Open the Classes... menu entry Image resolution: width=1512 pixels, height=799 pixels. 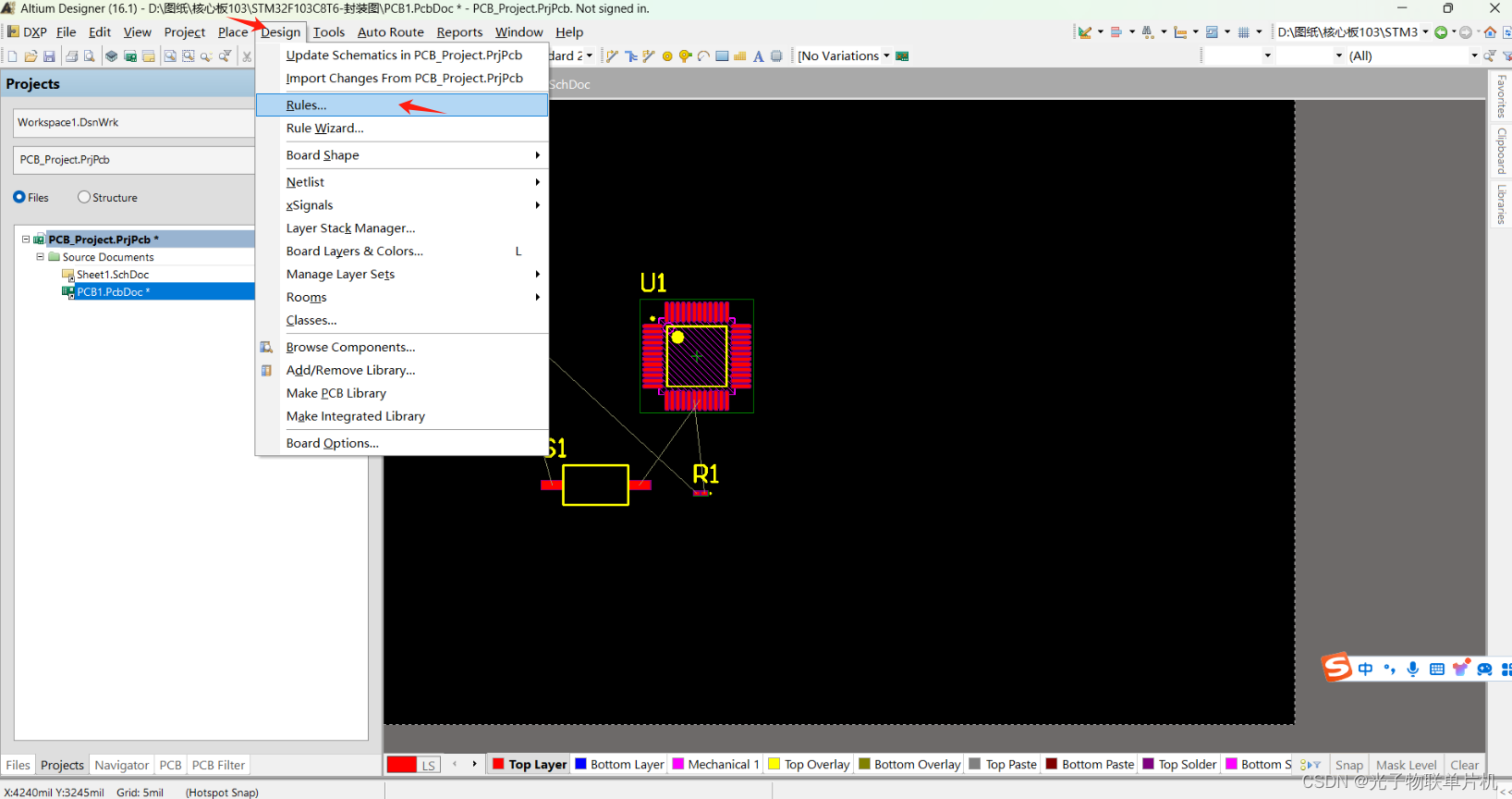point(402,321)
